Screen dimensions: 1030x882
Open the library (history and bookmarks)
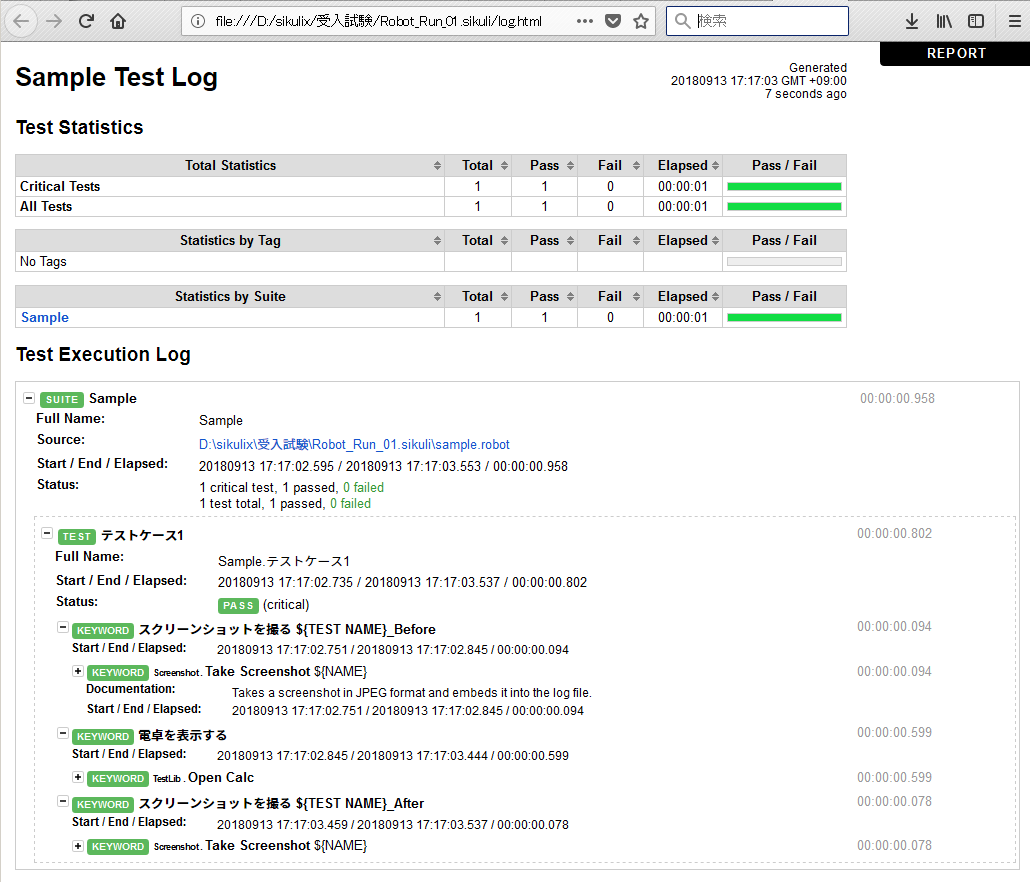pos(944,21)
